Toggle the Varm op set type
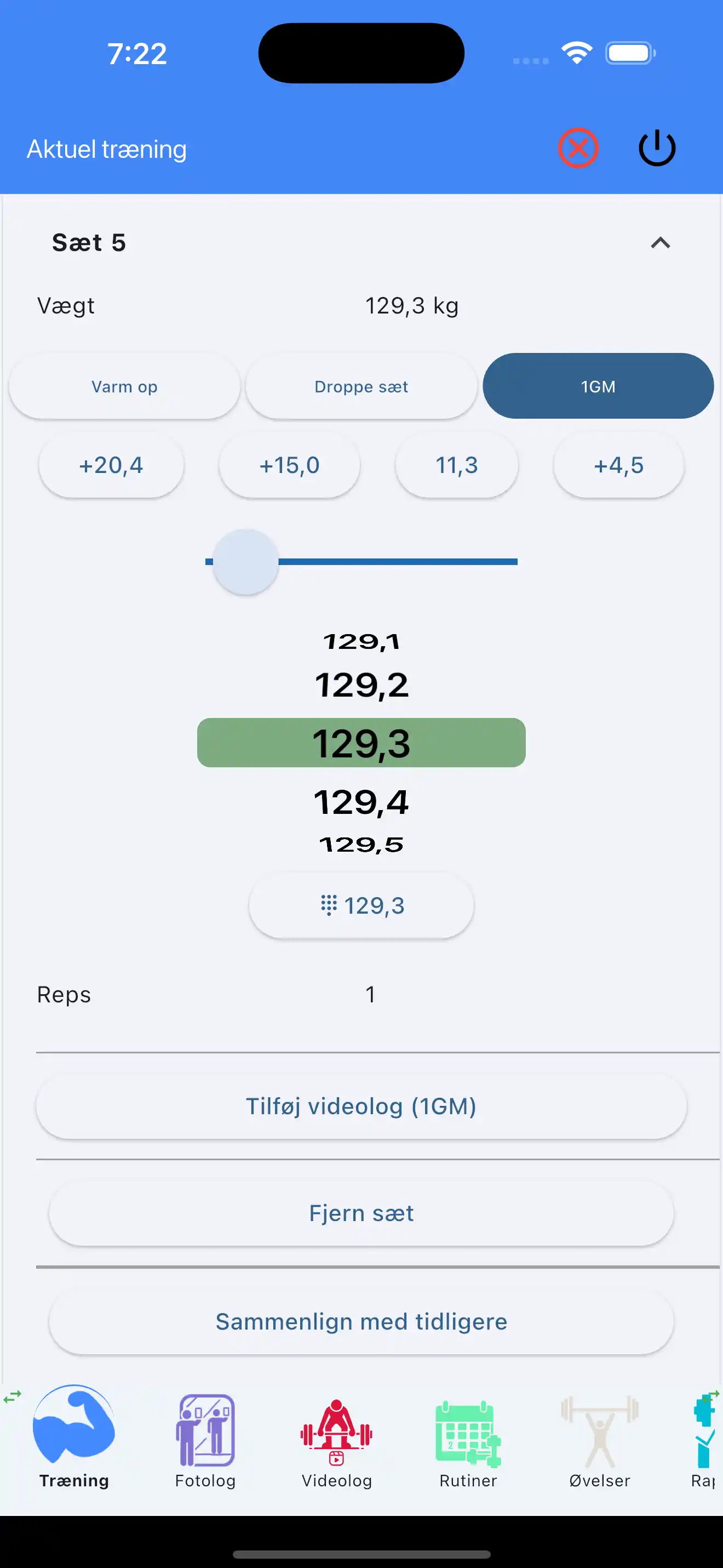 (125, 386)
